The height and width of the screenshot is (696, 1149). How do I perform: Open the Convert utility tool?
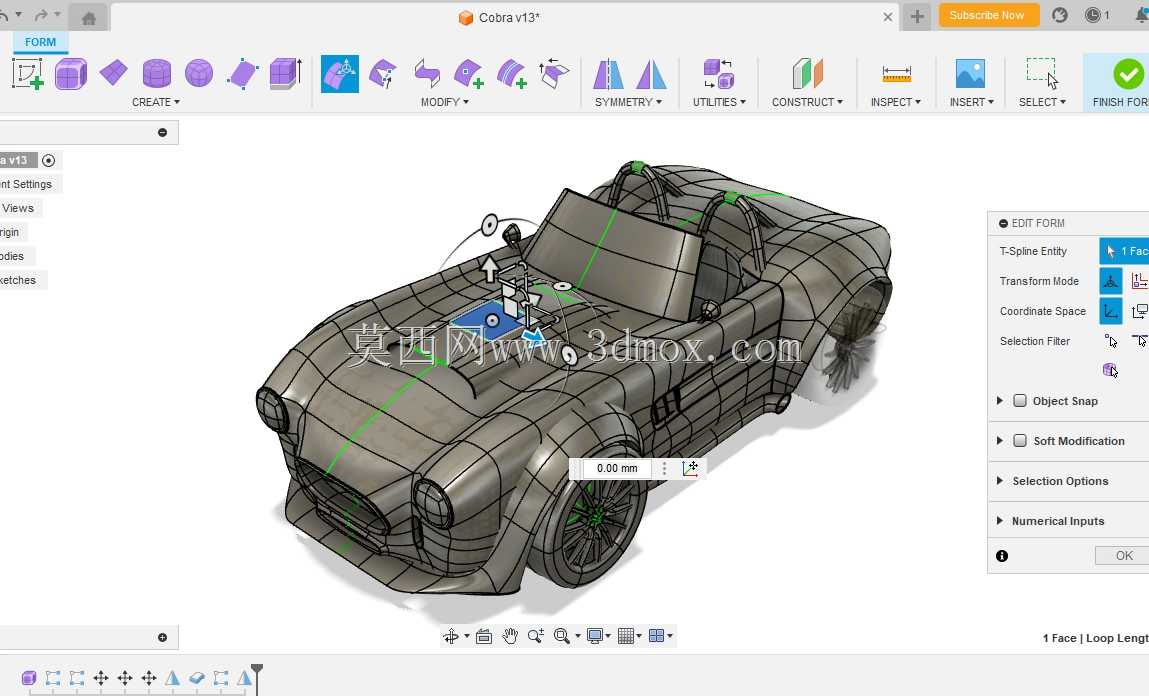click(x=718, y=73)
